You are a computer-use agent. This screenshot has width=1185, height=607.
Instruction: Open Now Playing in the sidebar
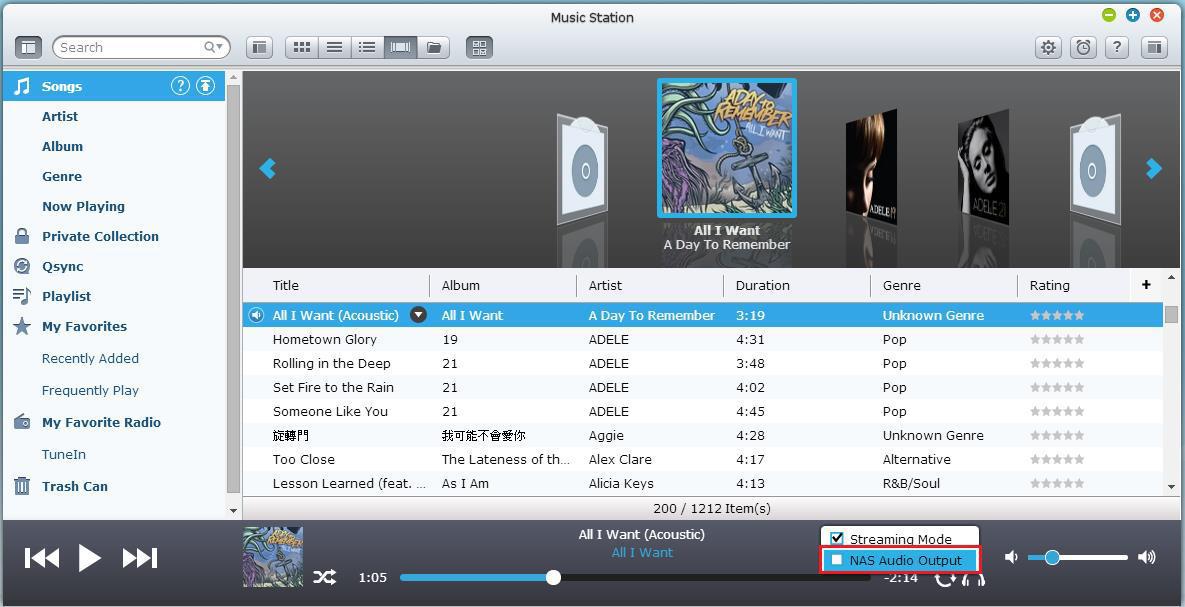click(83, 206)
